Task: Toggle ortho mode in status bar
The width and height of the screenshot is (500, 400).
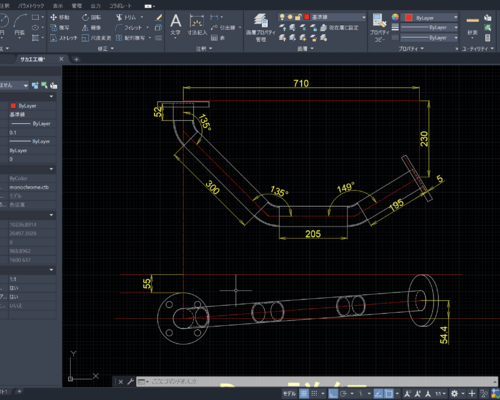Action: click(x=333, y=394)
